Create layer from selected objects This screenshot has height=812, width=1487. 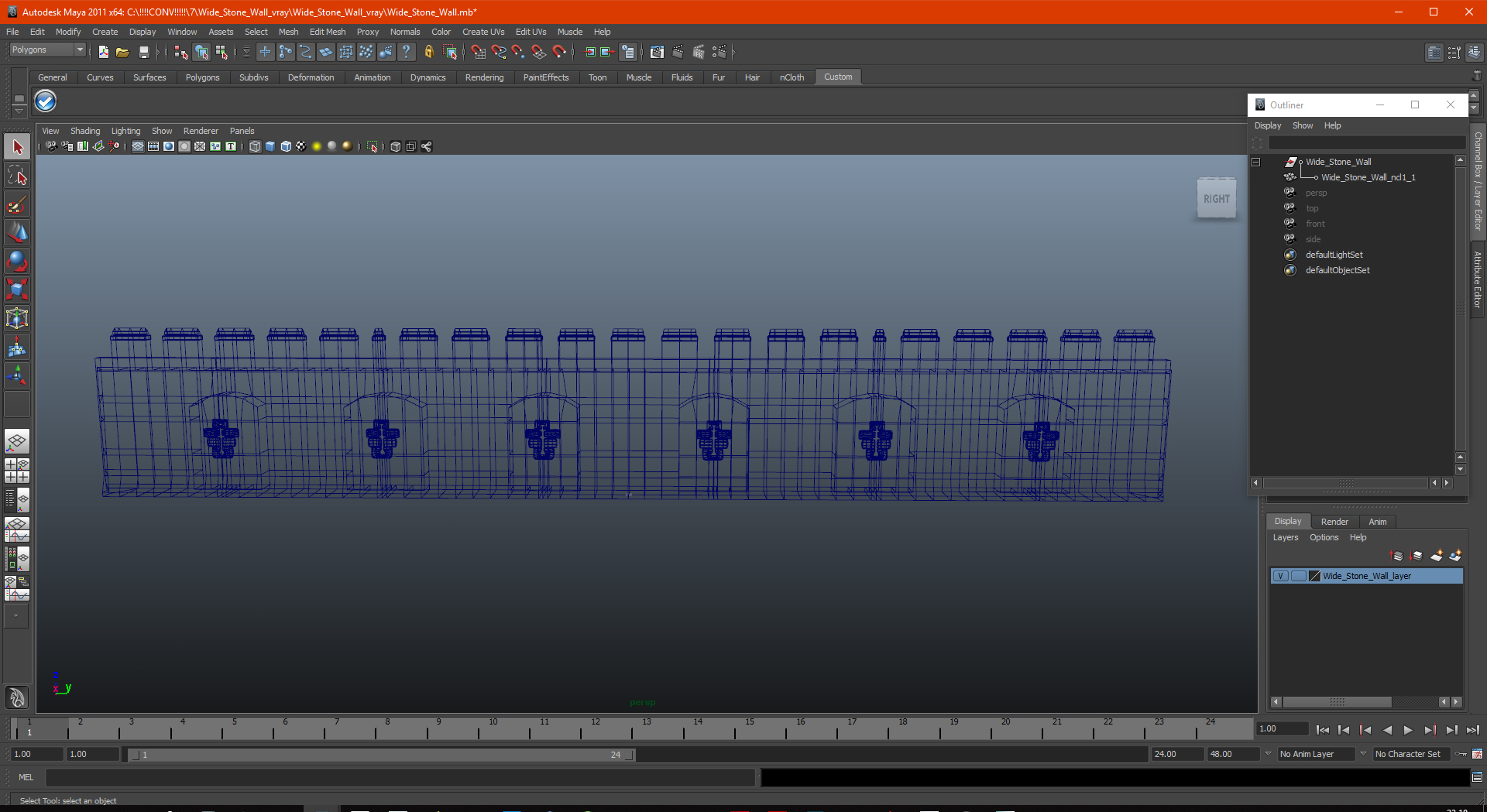coord(1455,556)
